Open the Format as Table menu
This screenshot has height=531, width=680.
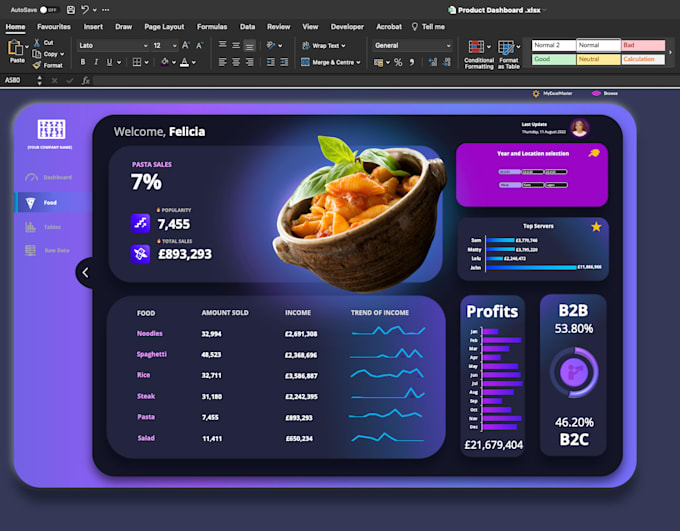click(509, 54)
